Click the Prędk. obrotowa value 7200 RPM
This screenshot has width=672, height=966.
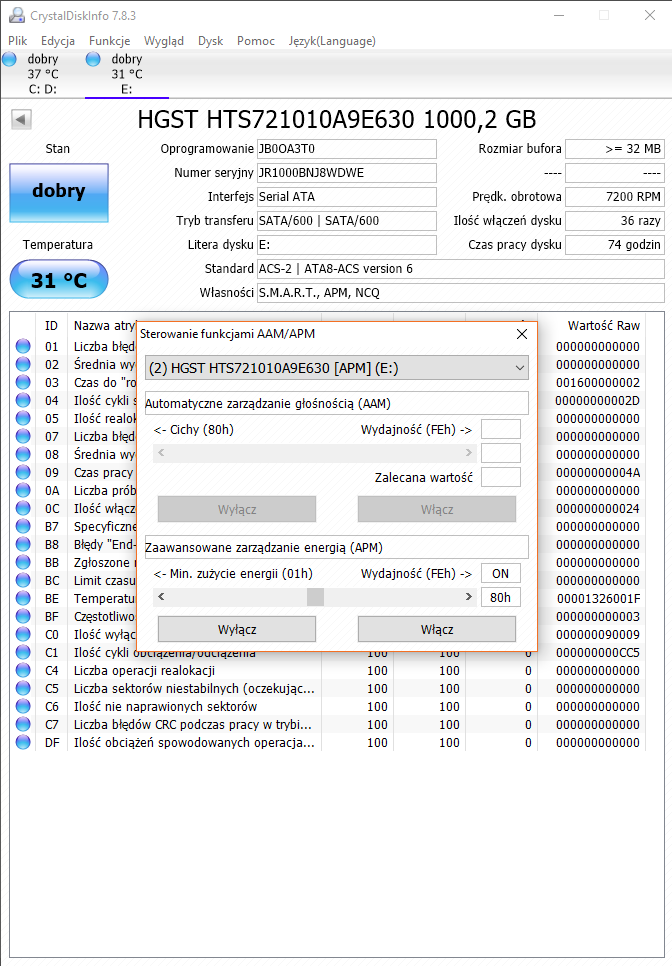615,197
